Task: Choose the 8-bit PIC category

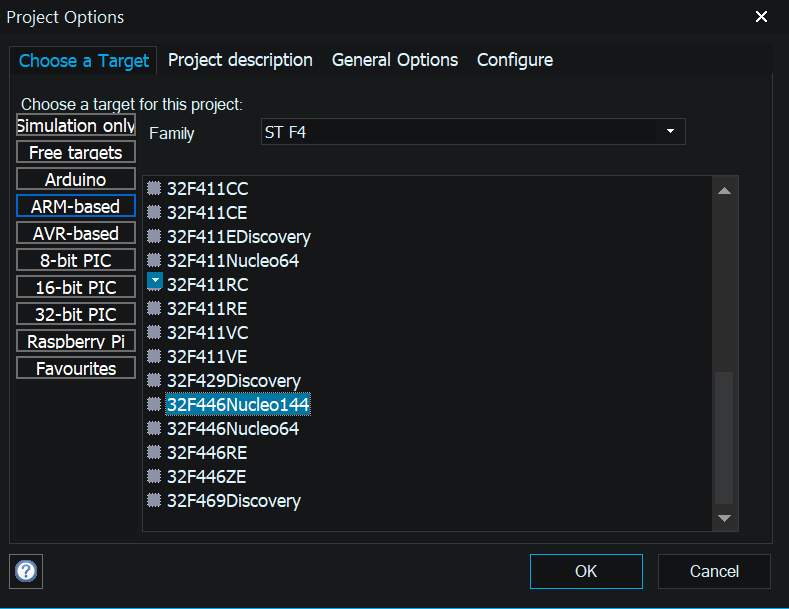Action: [x=76, y=260]
